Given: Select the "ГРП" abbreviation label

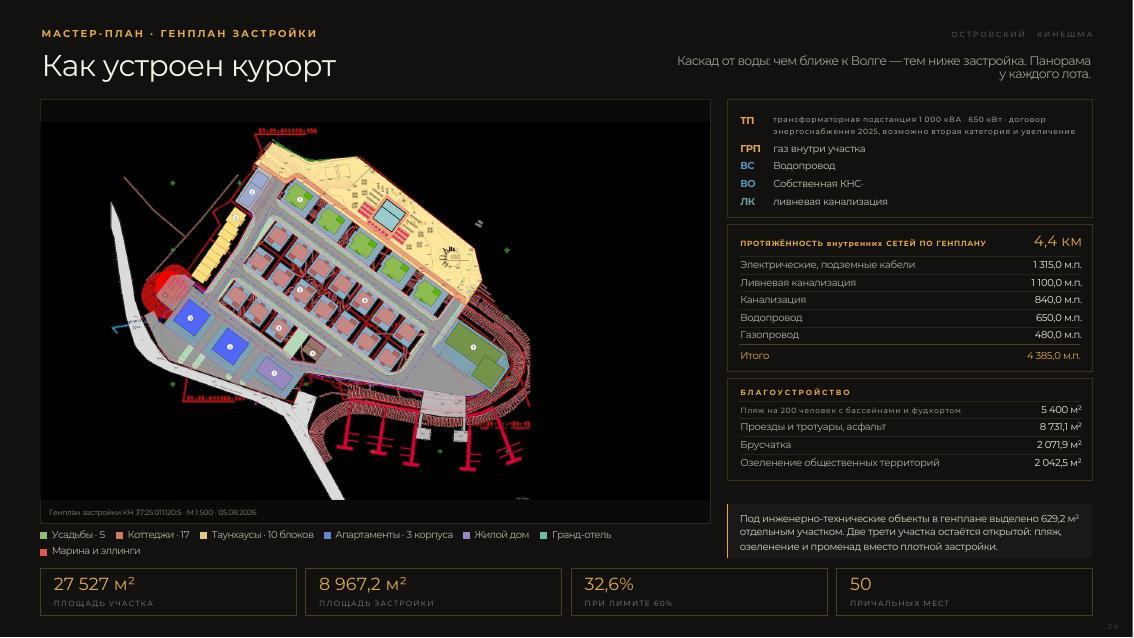Looking at the screenshot, I should tap(750, 148).
